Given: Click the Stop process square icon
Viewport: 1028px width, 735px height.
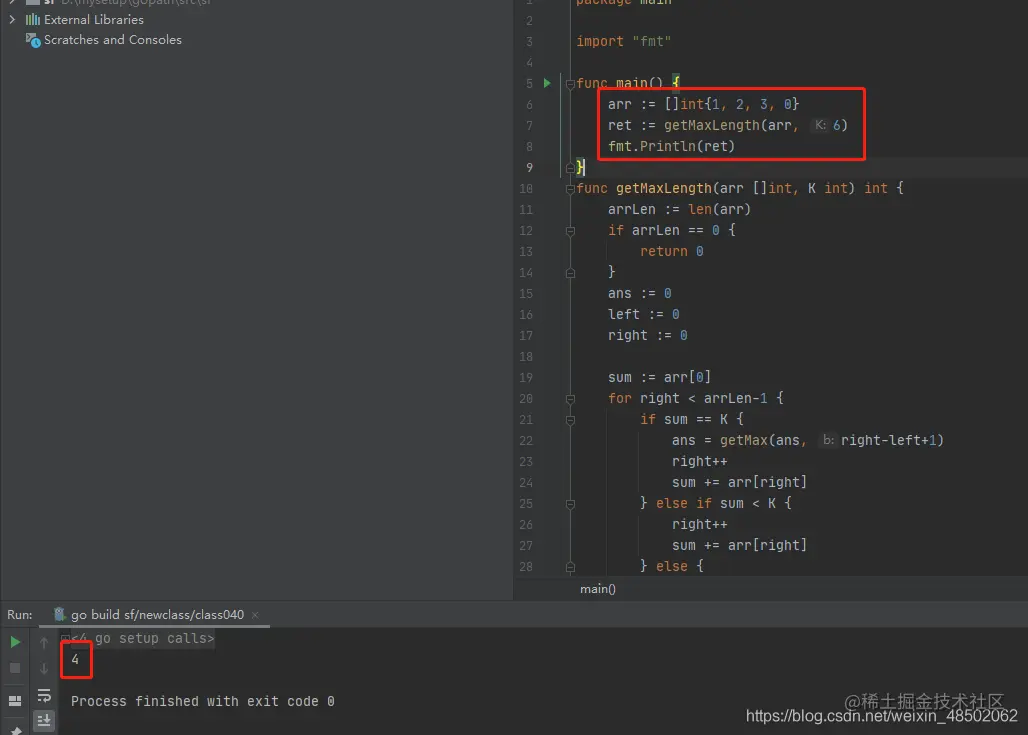Looking at the screenshot, I should point(14,668).
